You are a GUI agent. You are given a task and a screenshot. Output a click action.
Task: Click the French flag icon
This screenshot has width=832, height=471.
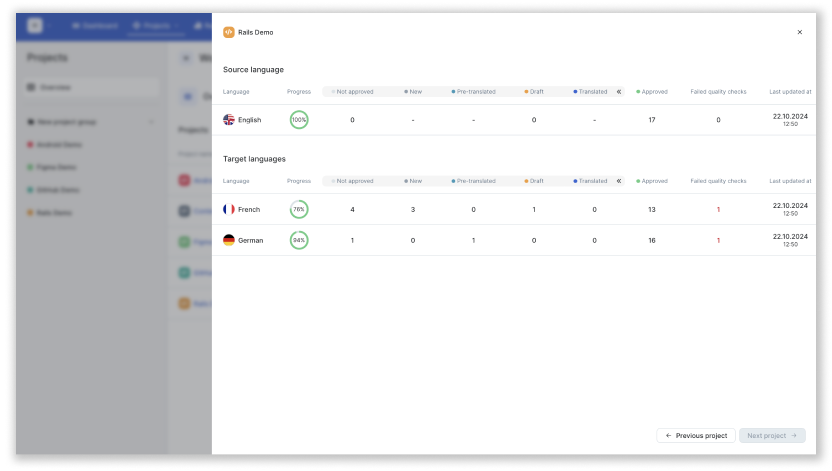click(x=229, y=210)
